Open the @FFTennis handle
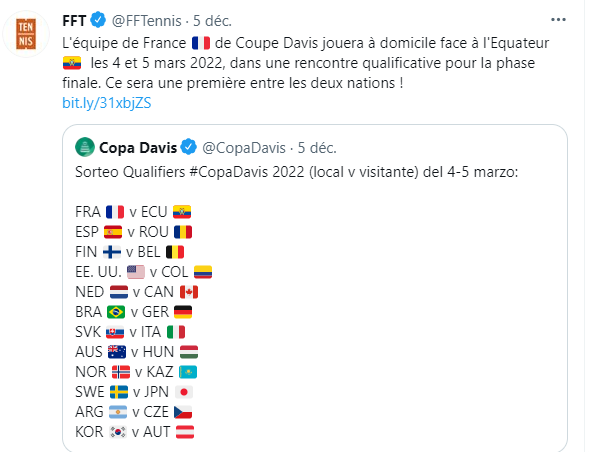Image resolution: width=589 pixels, height=452 pixels. pos(146,21)
